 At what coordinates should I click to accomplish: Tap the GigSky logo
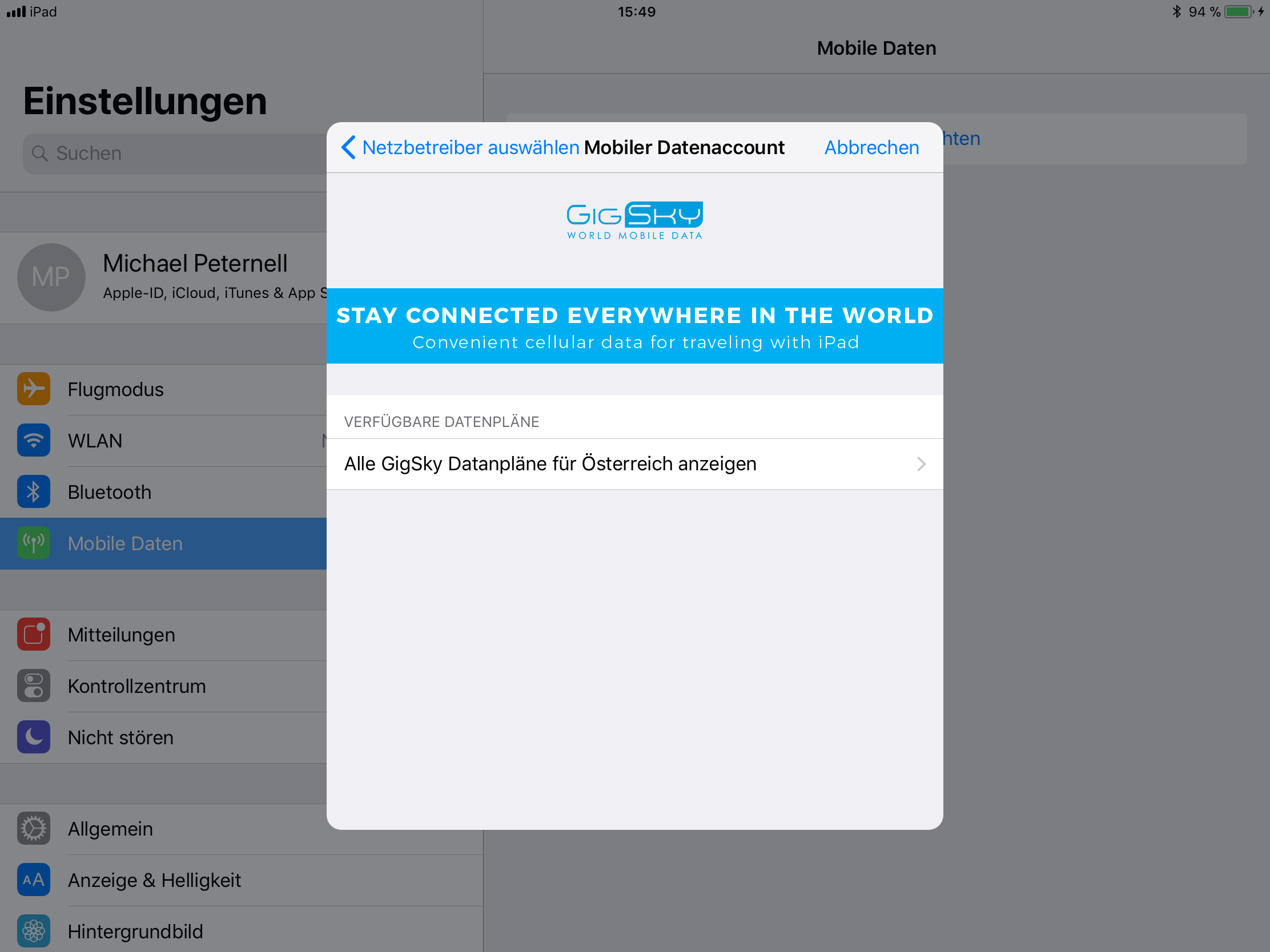point(634,220)
